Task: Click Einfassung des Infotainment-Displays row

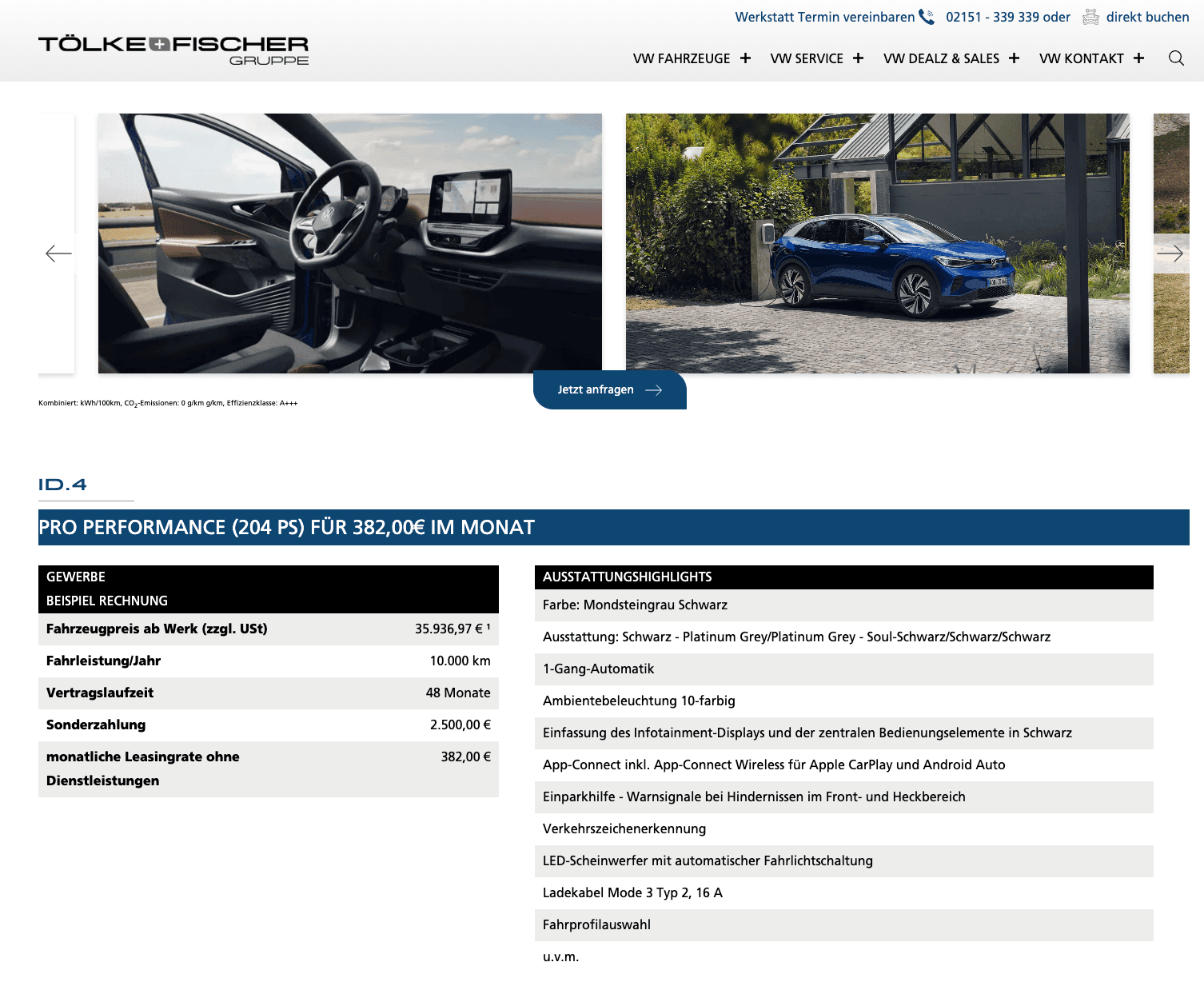Action: 844,733
